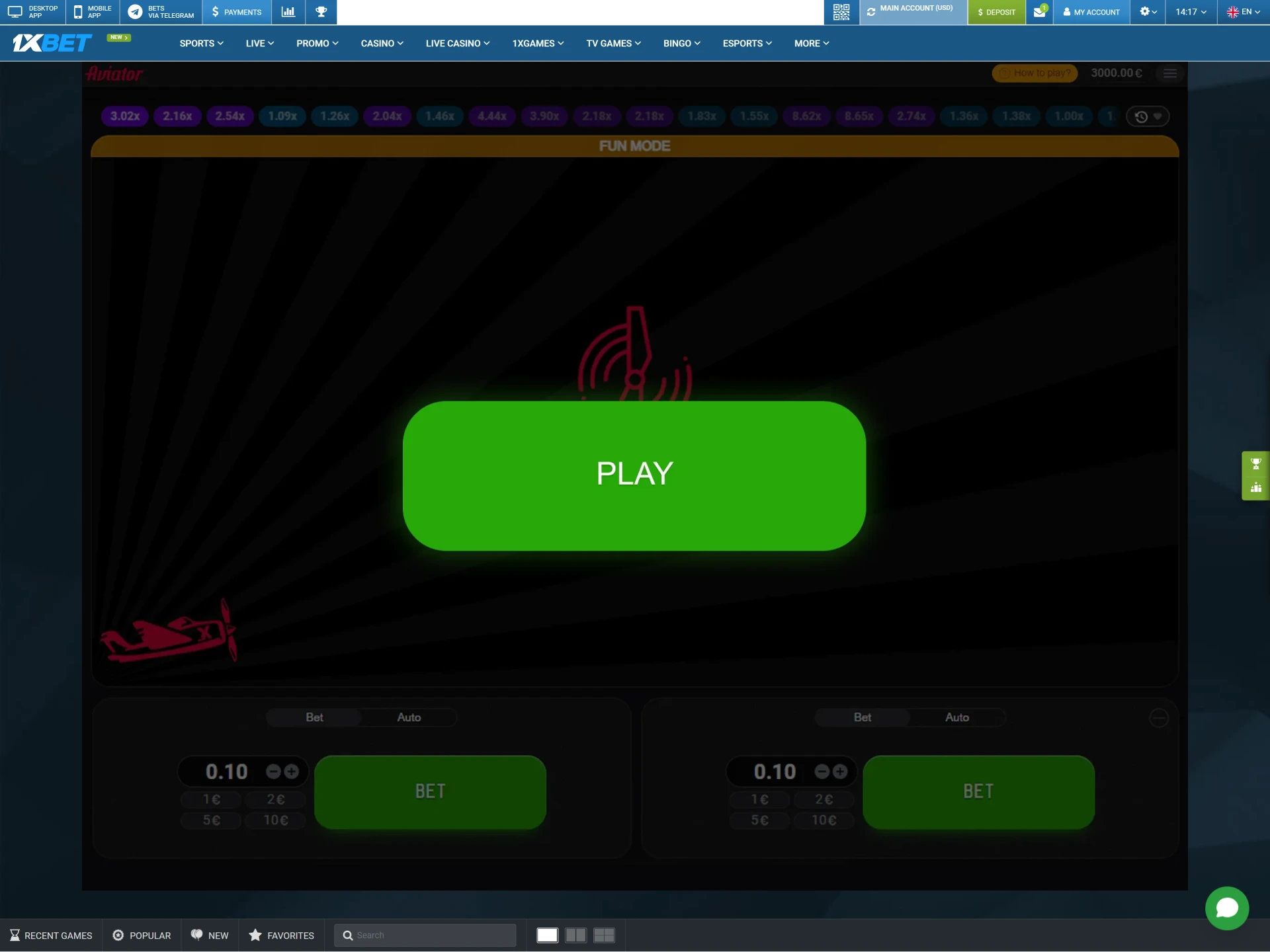Click the chat bubble support icon

coord(1228,908)
